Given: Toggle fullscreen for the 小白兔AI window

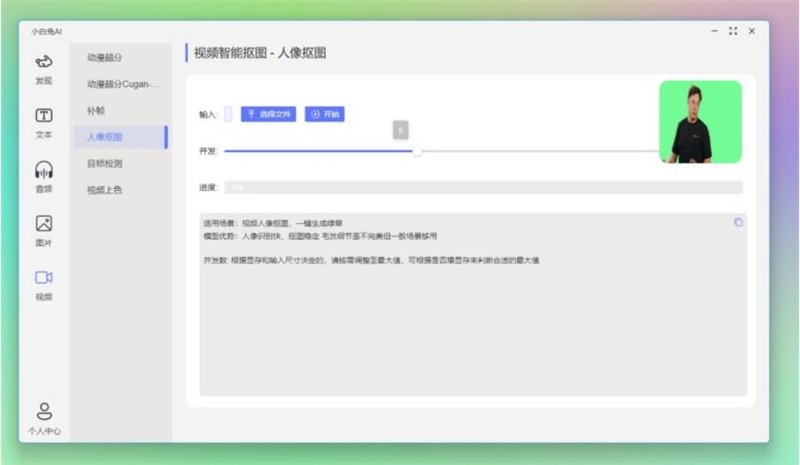Looking at the screenshot, I should [733, 31].
